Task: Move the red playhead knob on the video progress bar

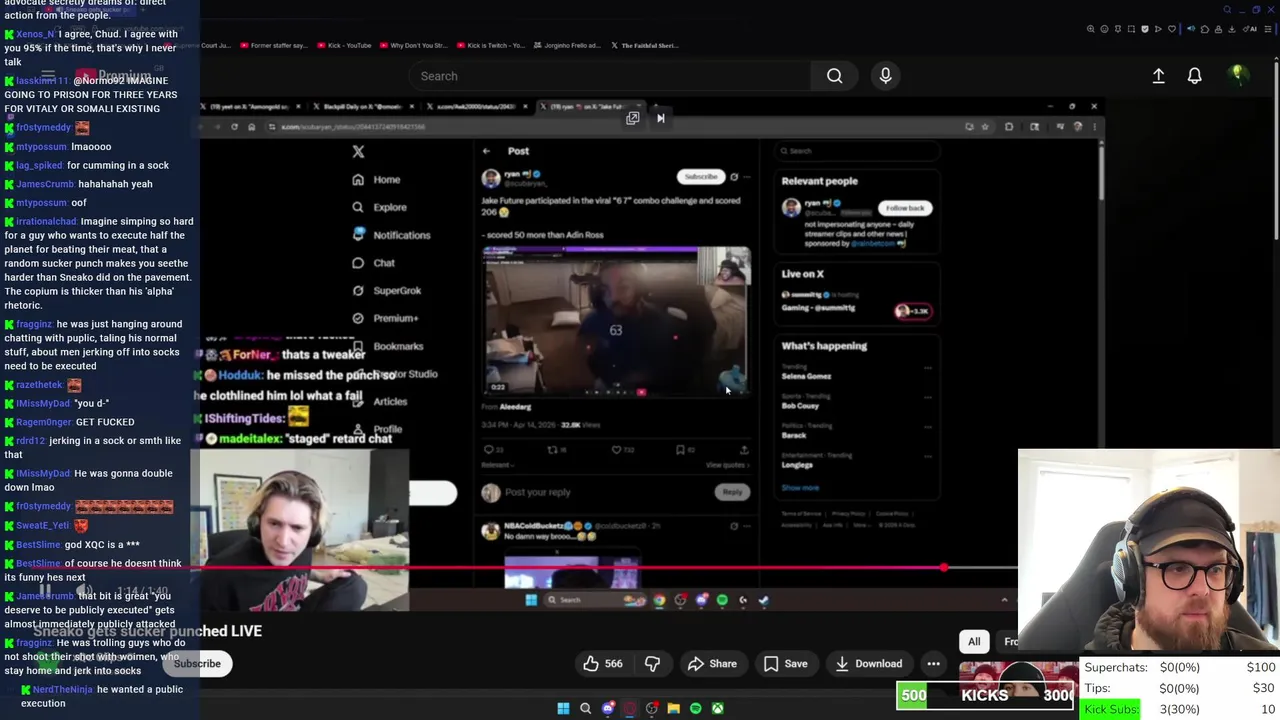Action: pyautogui.click(x=944, y=567)
